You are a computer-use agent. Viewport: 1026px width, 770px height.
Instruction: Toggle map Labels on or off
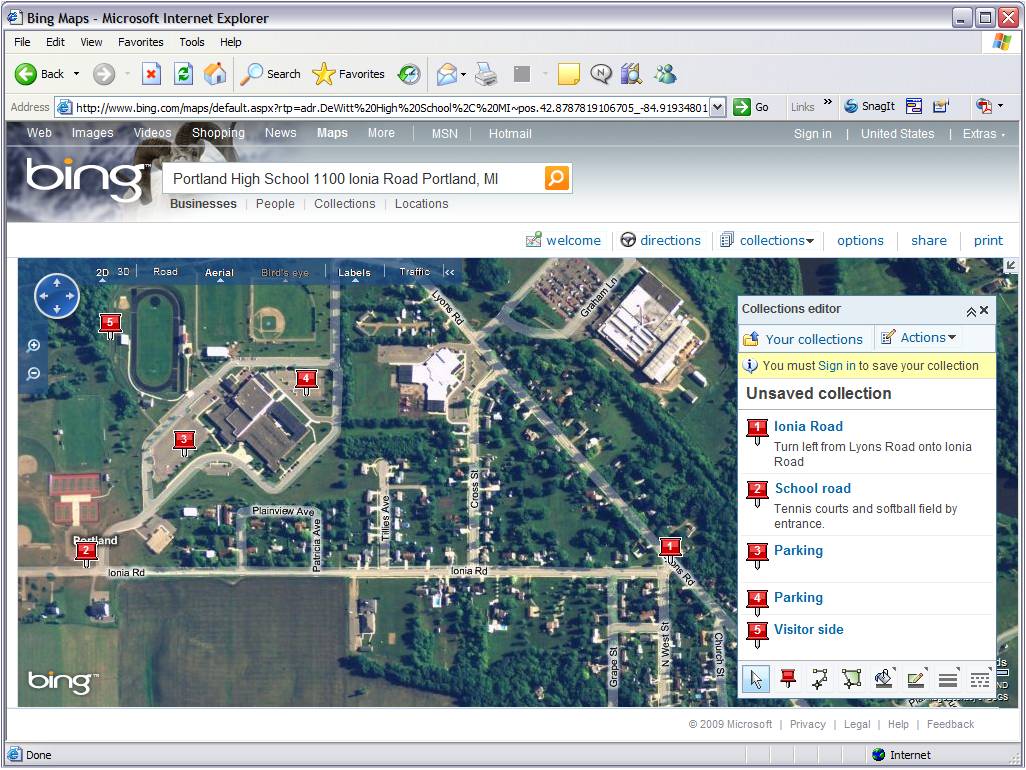(354, 273)
